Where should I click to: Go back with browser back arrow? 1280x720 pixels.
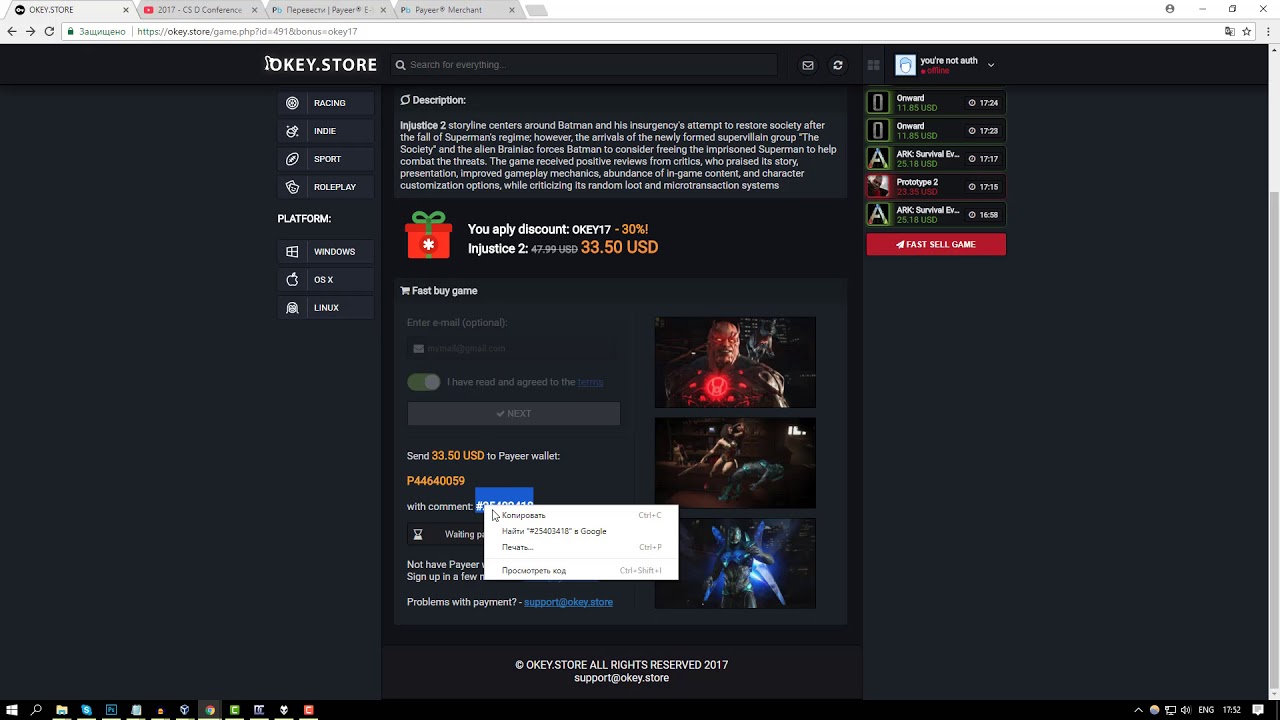[x=12, y=31]
